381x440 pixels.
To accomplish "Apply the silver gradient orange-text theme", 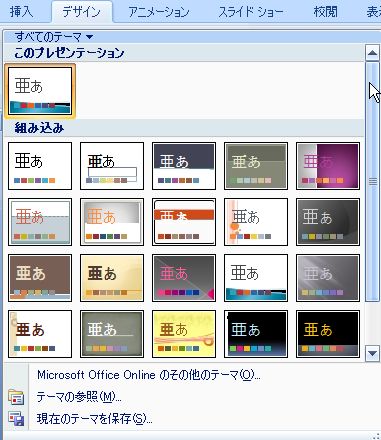I will [112, 222].
